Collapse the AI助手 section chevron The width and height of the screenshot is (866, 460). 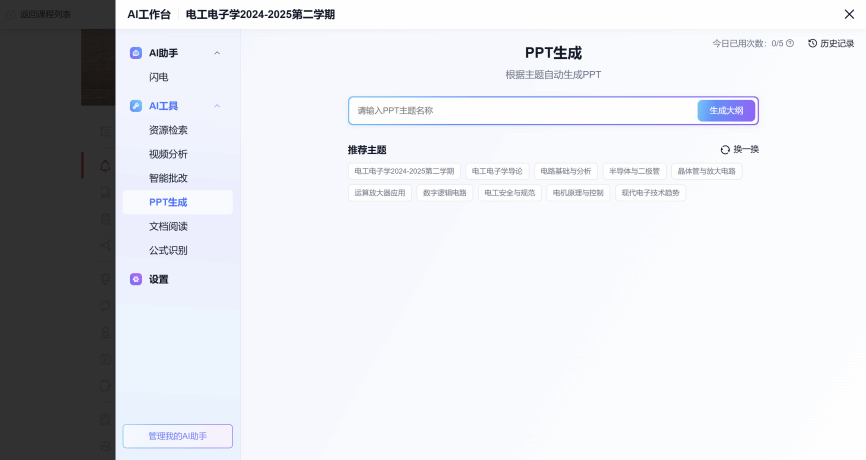(217, 53)
